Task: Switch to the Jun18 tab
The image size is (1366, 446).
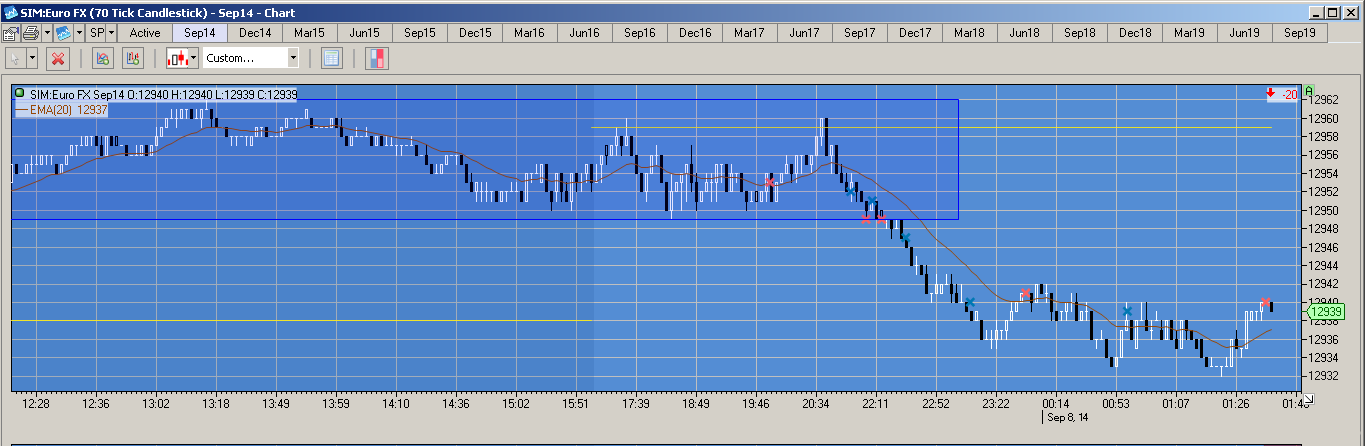Action: 1025,33
